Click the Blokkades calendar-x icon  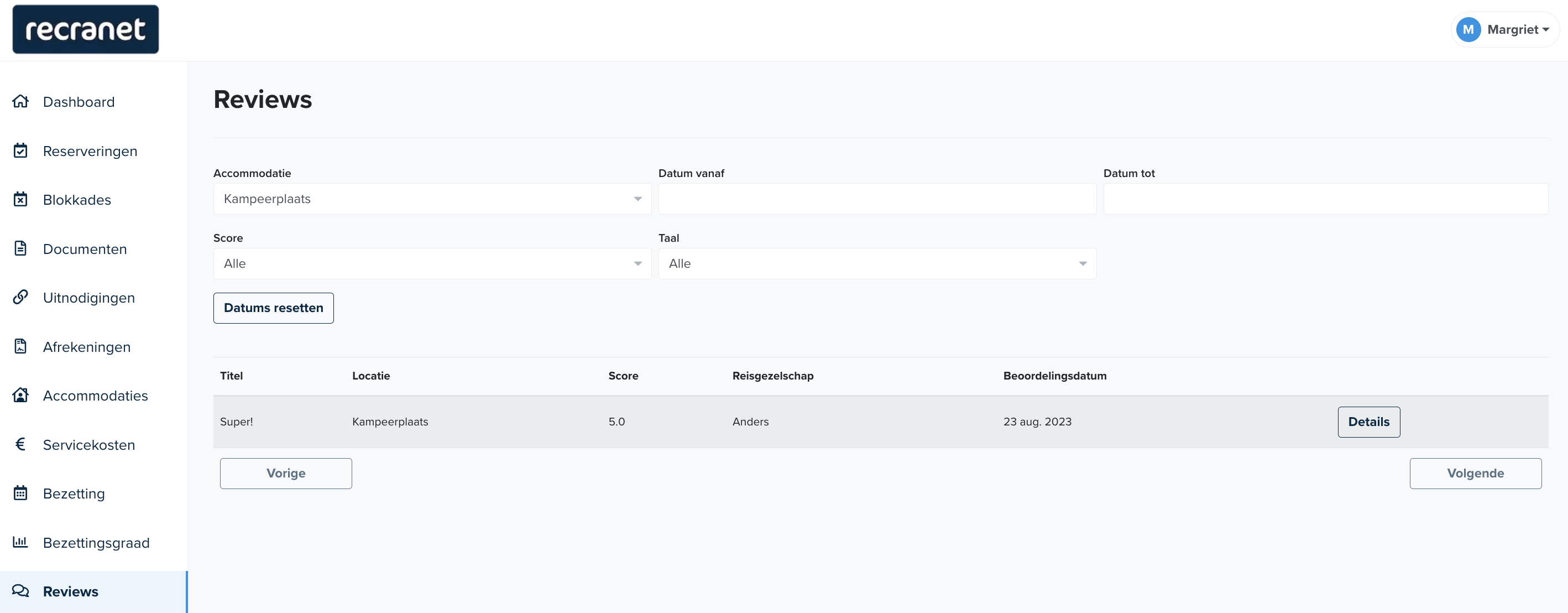tap(20, 199)
